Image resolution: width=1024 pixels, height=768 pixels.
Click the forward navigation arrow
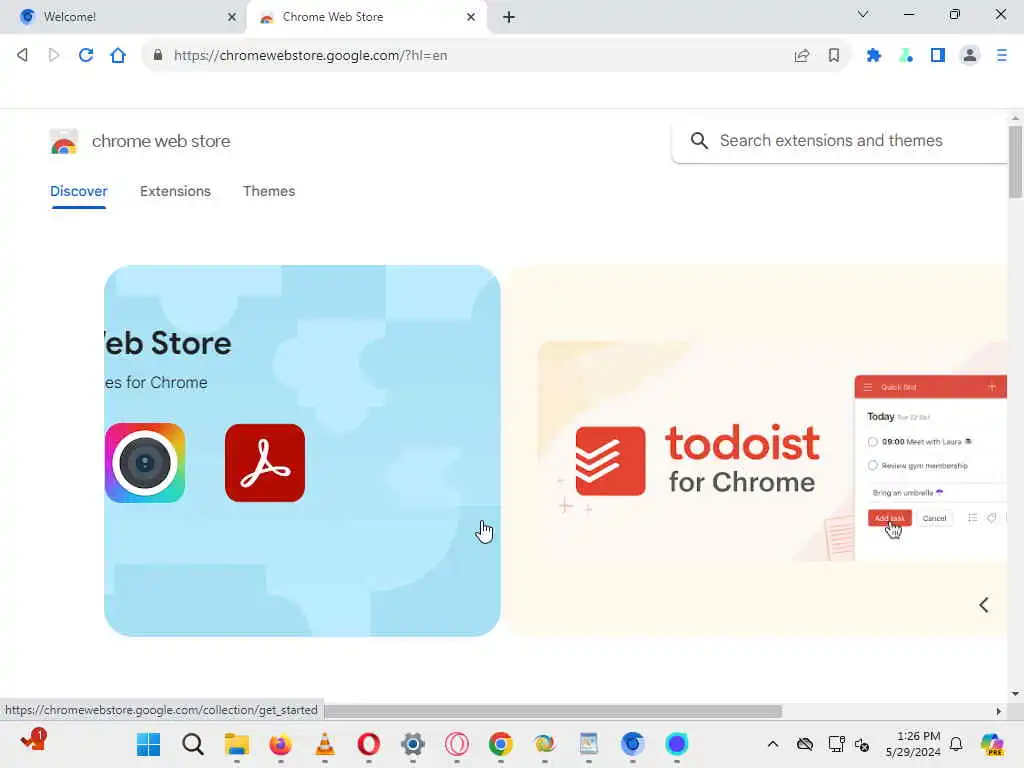pyautogui.click(x=54, y=56)
